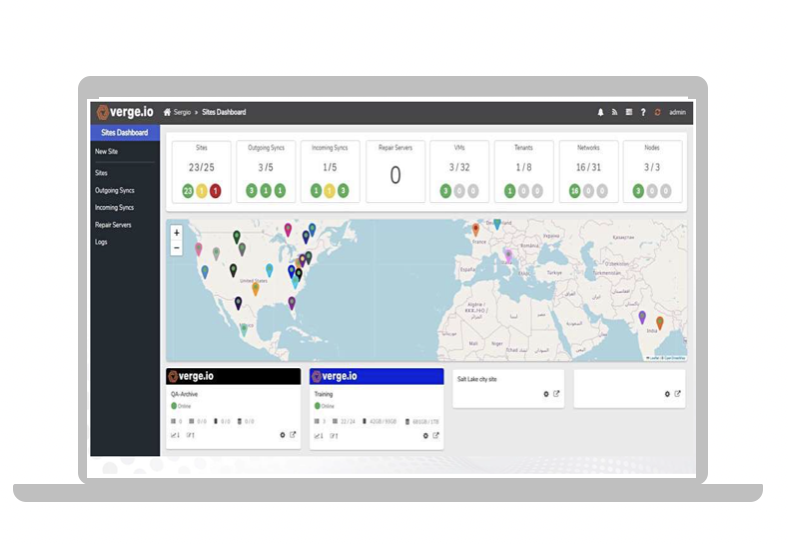Click the Salt Lake city site title
The height and width of the screenshot is (544, 788).
coord(477,379)
